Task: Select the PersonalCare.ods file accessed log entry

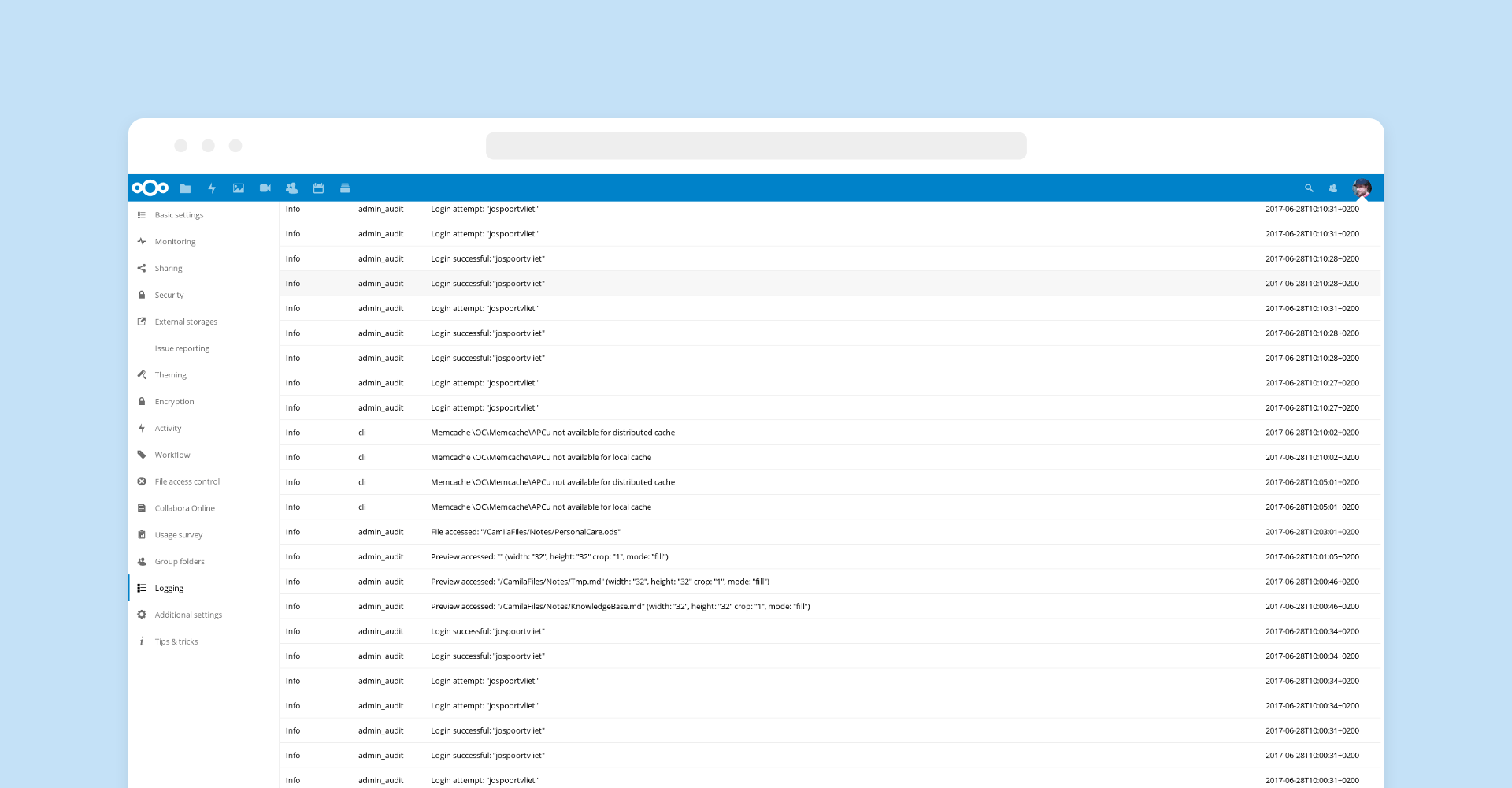Action: pos(525,532)
